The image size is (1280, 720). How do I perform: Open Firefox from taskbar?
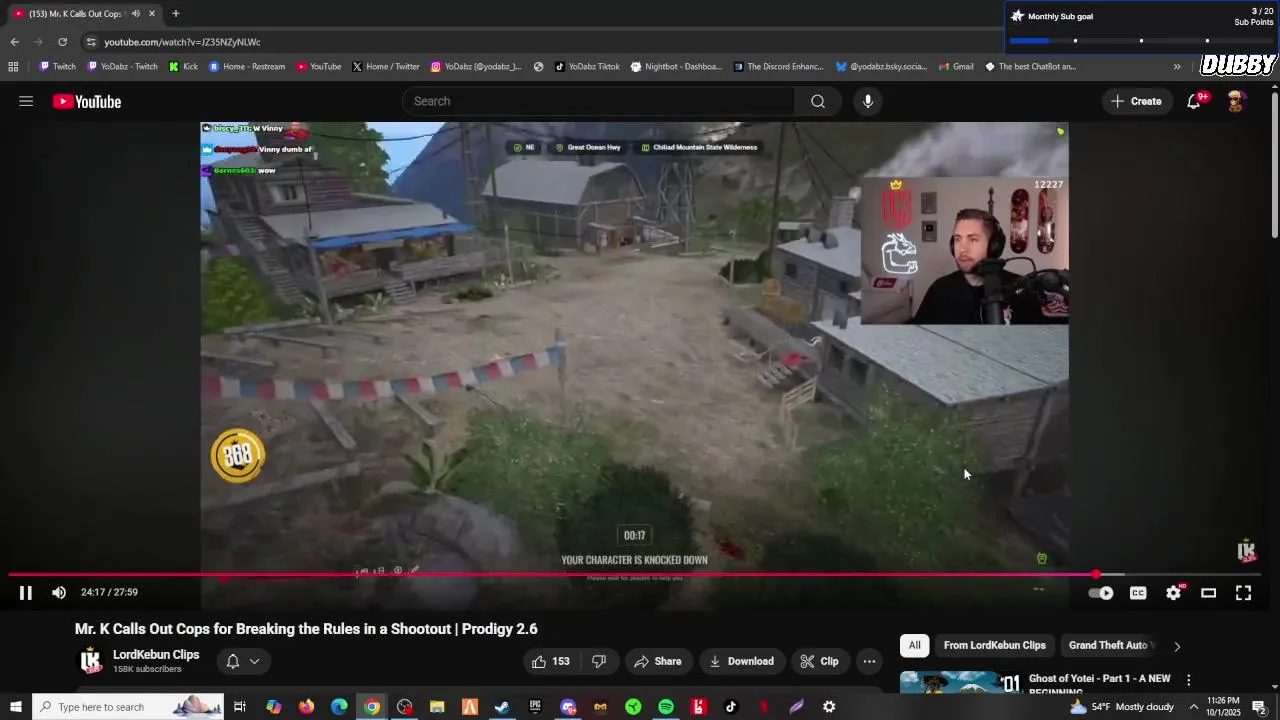[306, 707]
